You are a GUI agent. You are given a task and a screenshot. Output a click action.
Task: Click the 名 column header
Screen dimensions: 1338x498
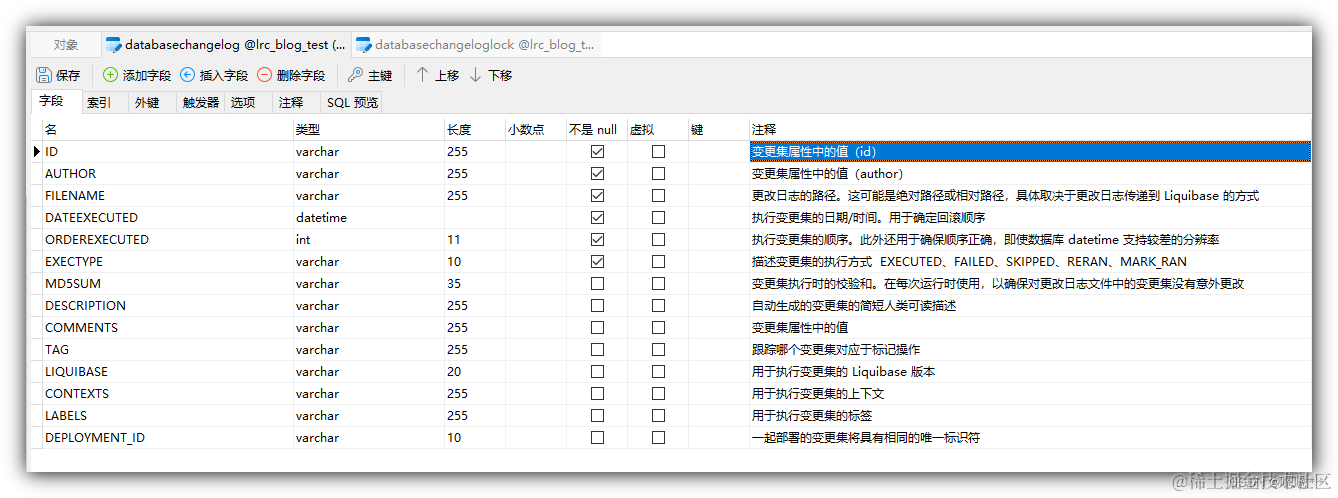point(167,130)
